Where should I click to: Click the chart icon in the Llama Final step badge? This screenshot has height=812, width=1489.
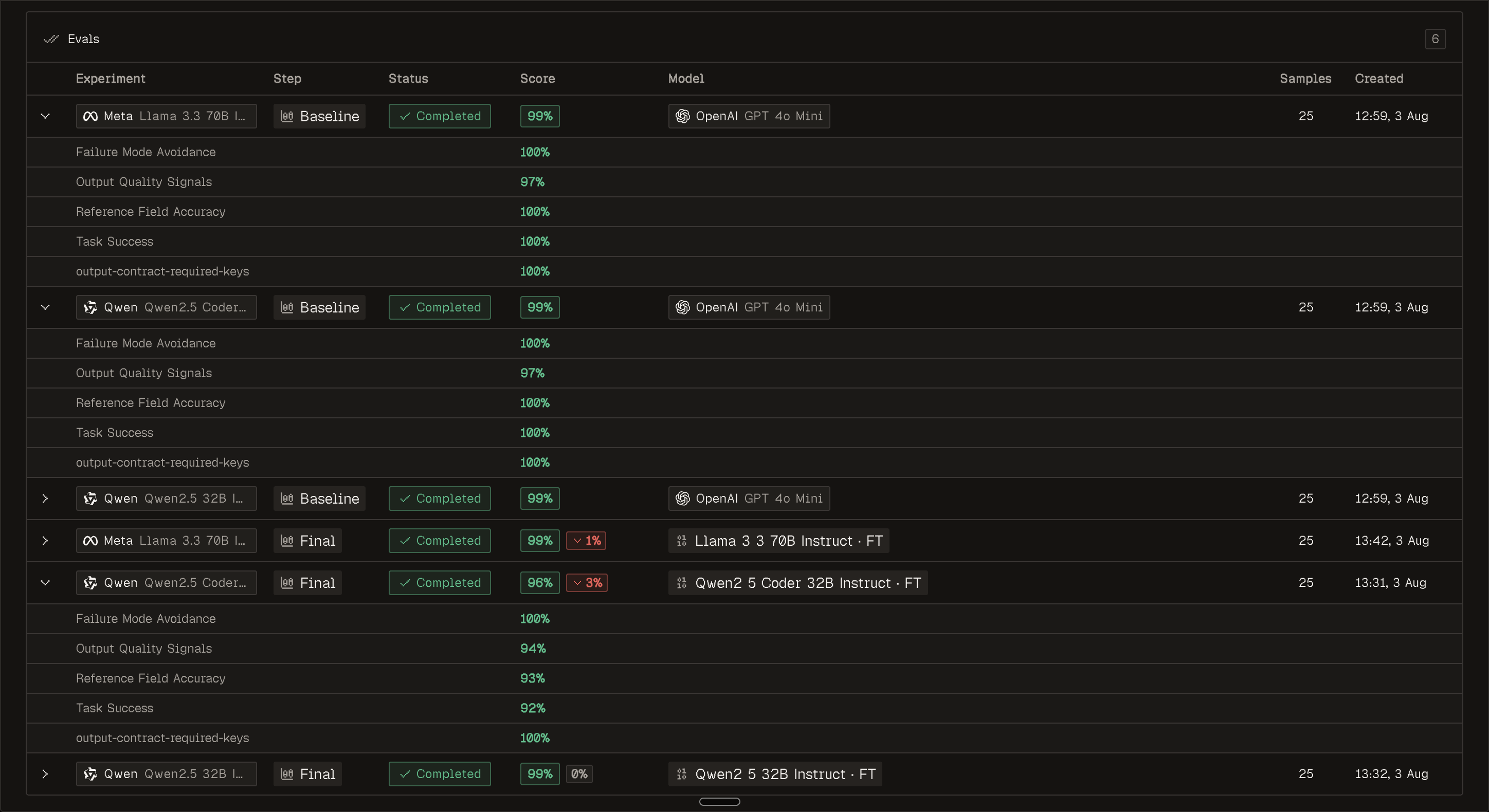(287, 541)
